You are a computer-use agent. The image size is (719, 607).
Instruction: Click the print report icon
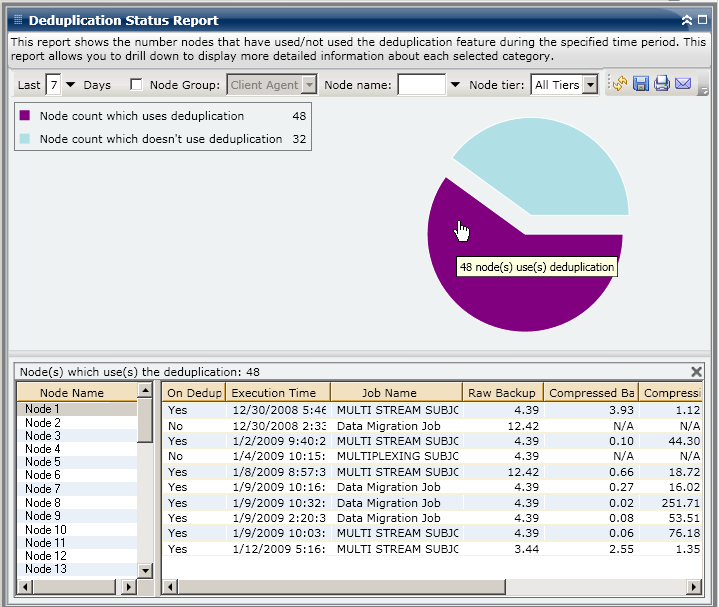tap(662, 85)
